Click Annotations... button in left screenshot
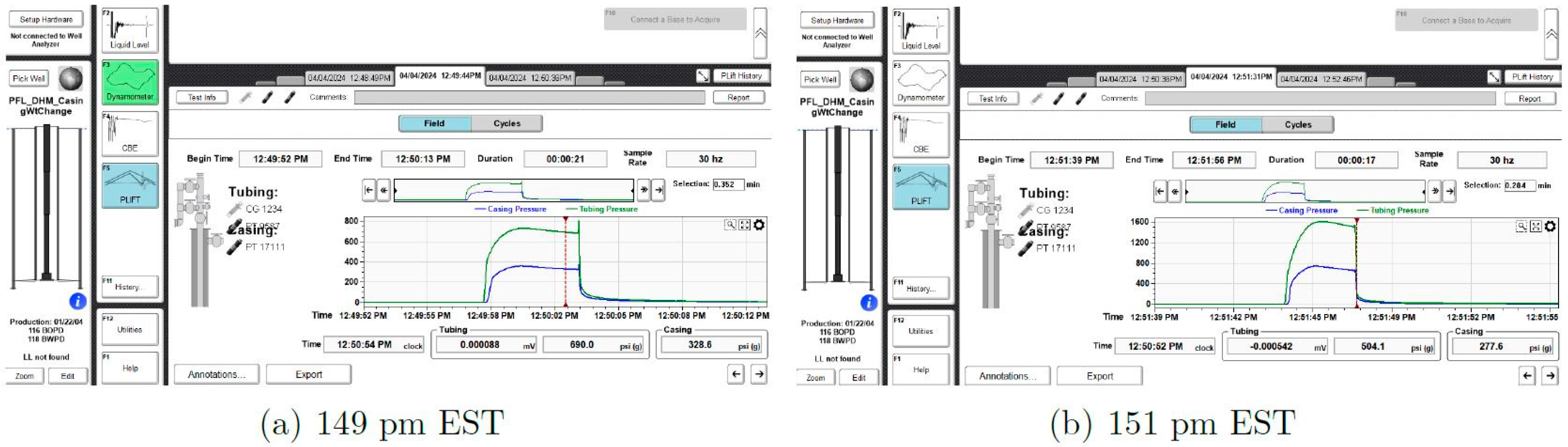The width and height of the screenshot is (1568, 447). pyautogui.click(x=217, y=375)
